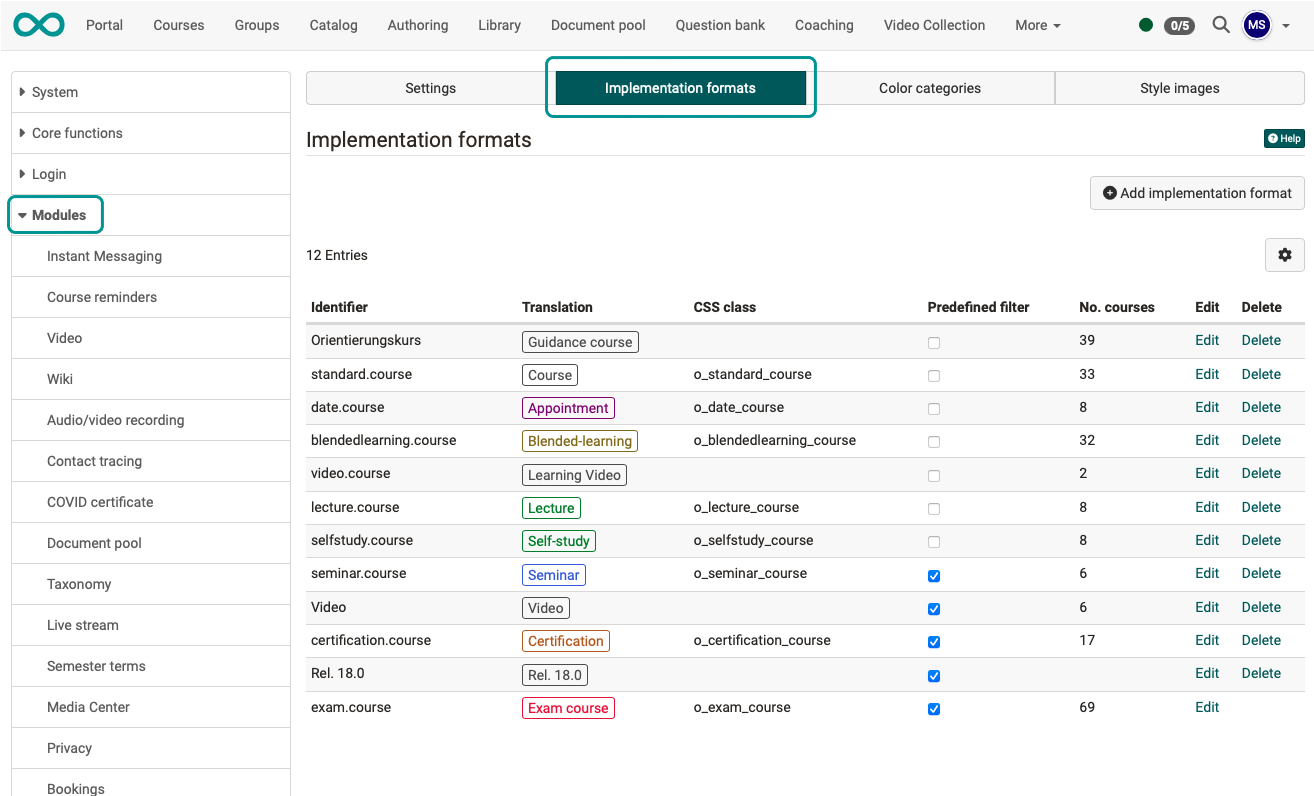Image resolution: width=1314 pixels, height=796 pixels.
Task: Open the Help for implementation formats
Action: click(1284, 138)
